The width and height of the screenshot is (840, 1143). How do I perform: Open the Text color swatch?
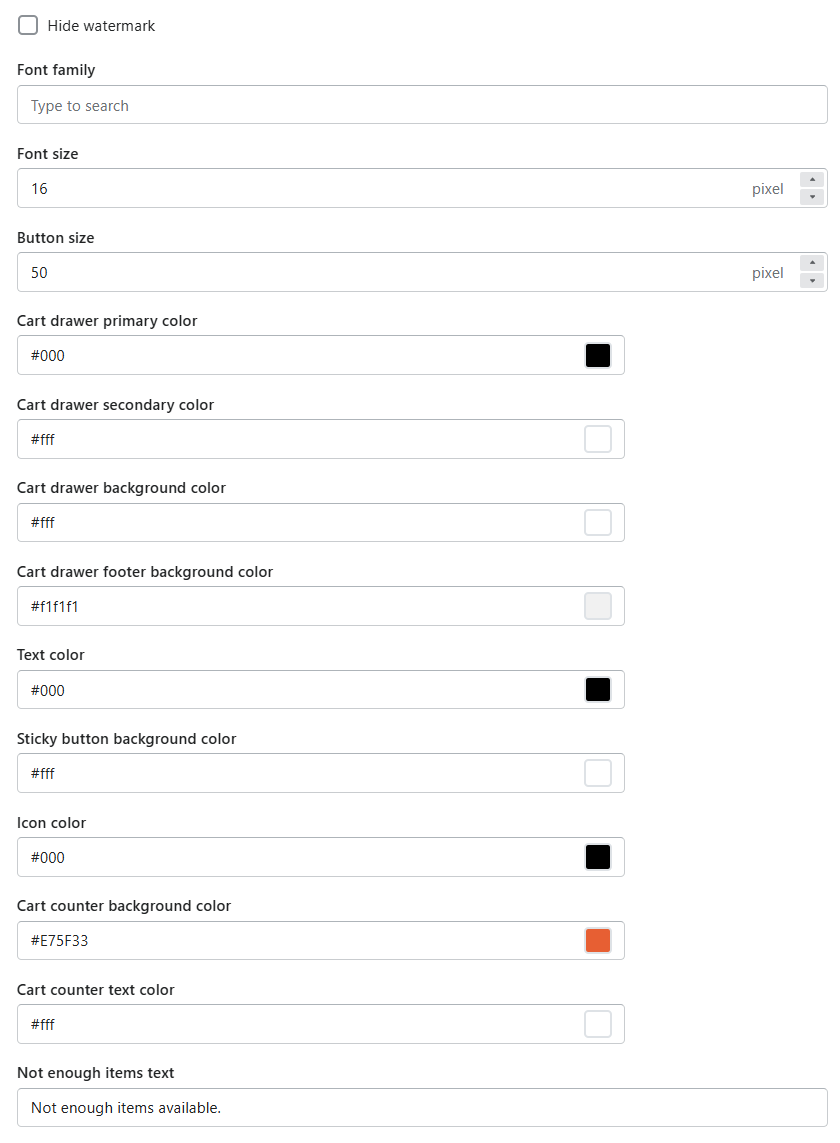tap(598, 690)
